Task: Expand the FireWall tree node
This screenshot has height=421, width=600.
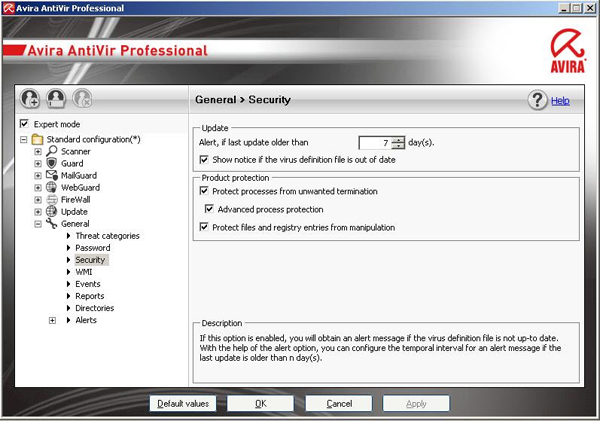Action: tap(38, 200)
